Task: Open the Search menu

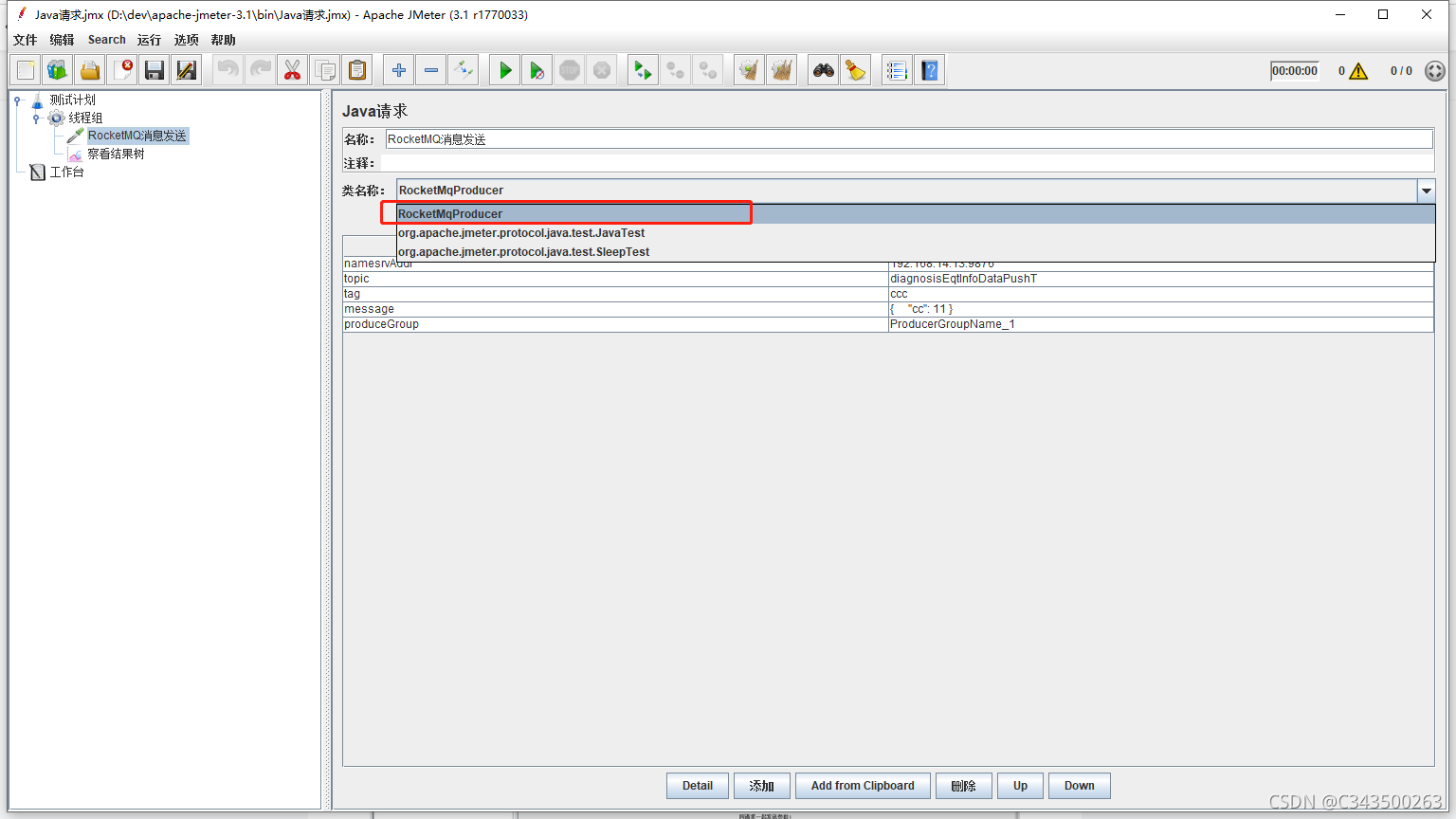Action: (106, 40)
